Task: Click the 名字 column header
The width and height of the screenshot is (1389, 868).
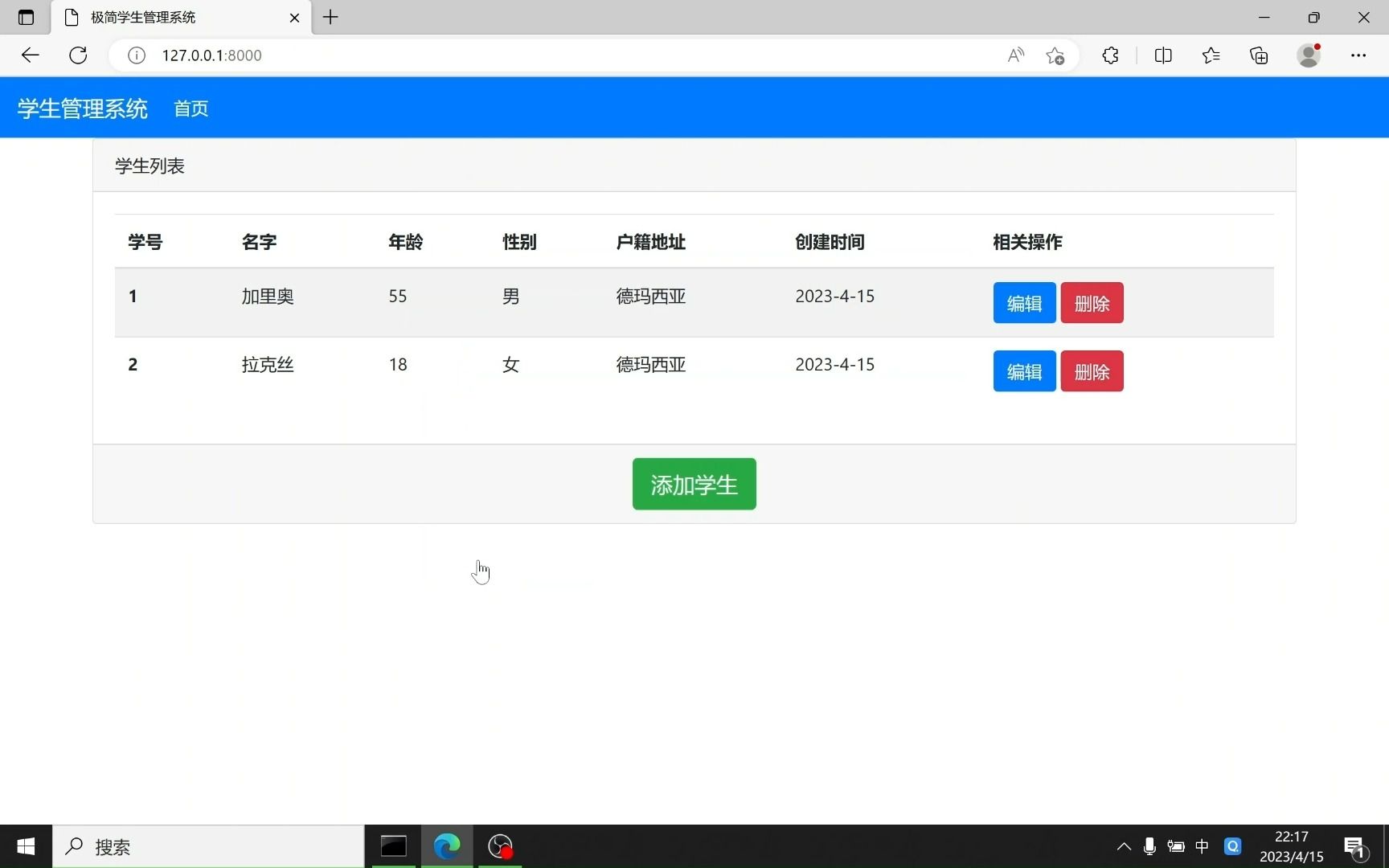Action: (259, 242)
